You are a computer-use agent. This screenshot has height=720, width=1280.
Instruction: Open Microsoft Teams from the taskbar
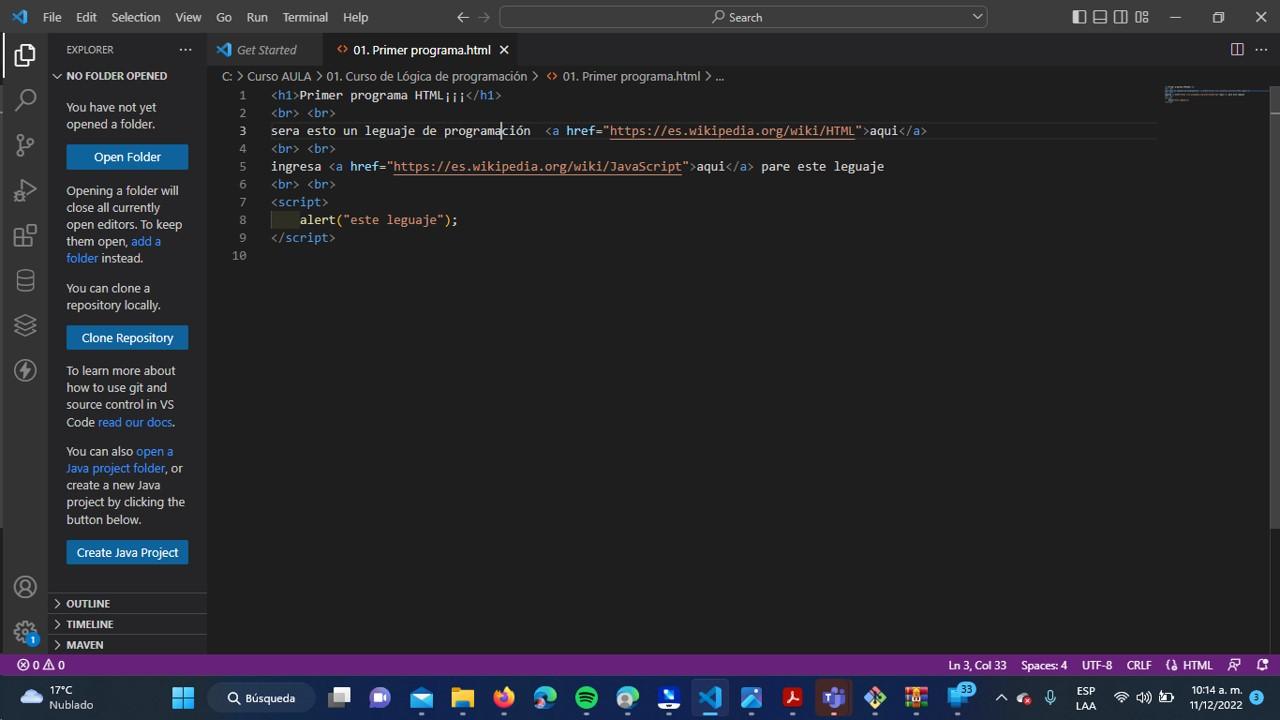click(x=833, y=697)
